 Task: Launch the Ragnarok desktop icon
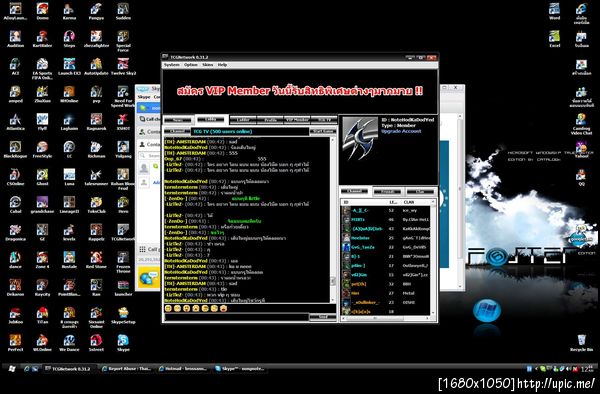96,122
